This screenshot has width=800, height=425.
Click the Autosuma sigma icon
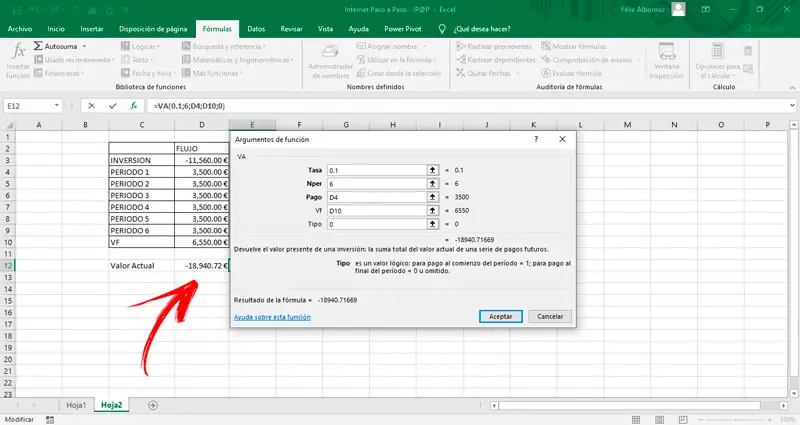click(39, 46)
